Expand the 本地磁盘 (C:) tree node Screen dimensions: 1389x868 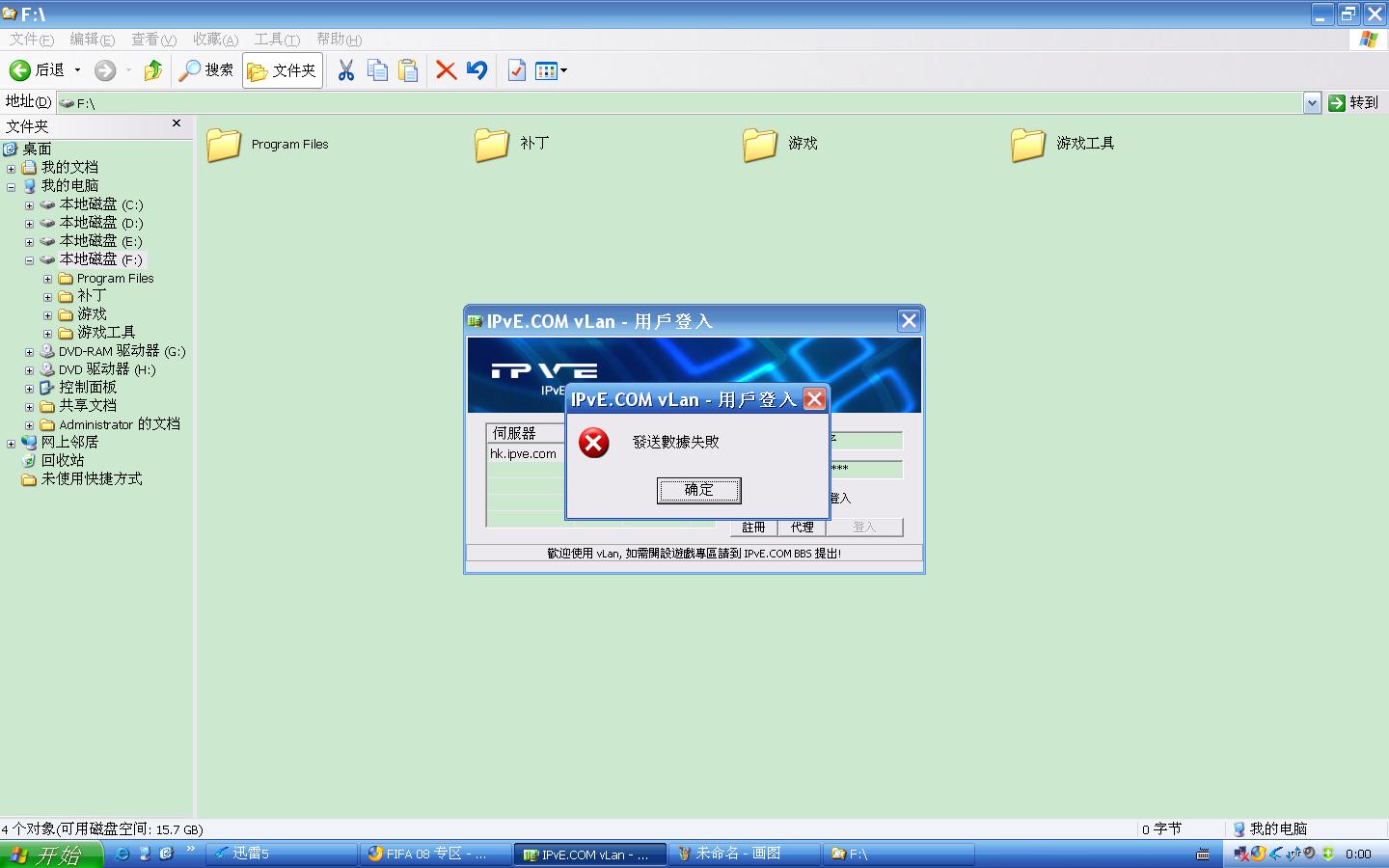coord(29,205)
